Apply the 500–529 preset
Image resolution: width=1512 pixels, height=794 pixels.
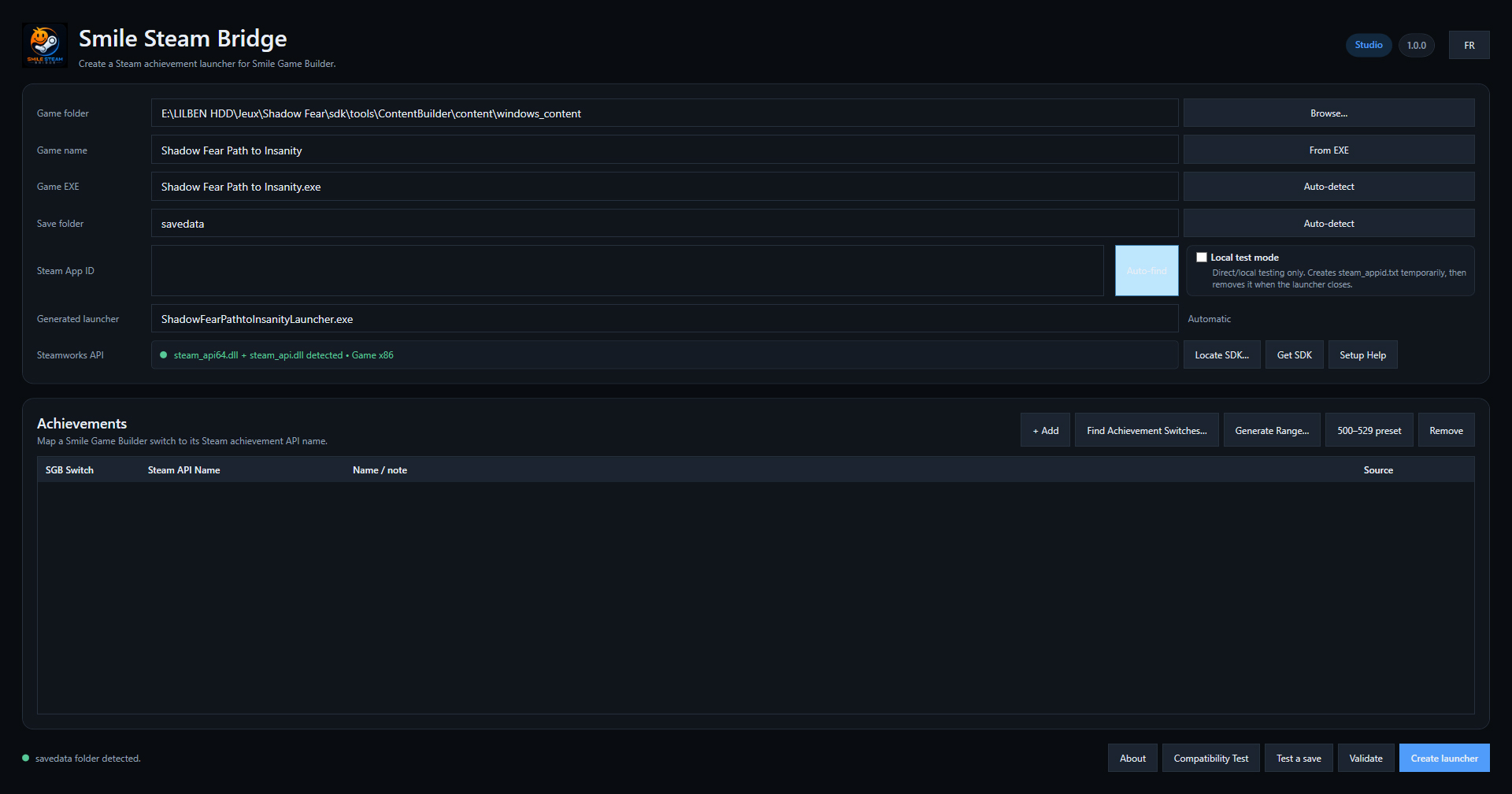click(1369, 431)
